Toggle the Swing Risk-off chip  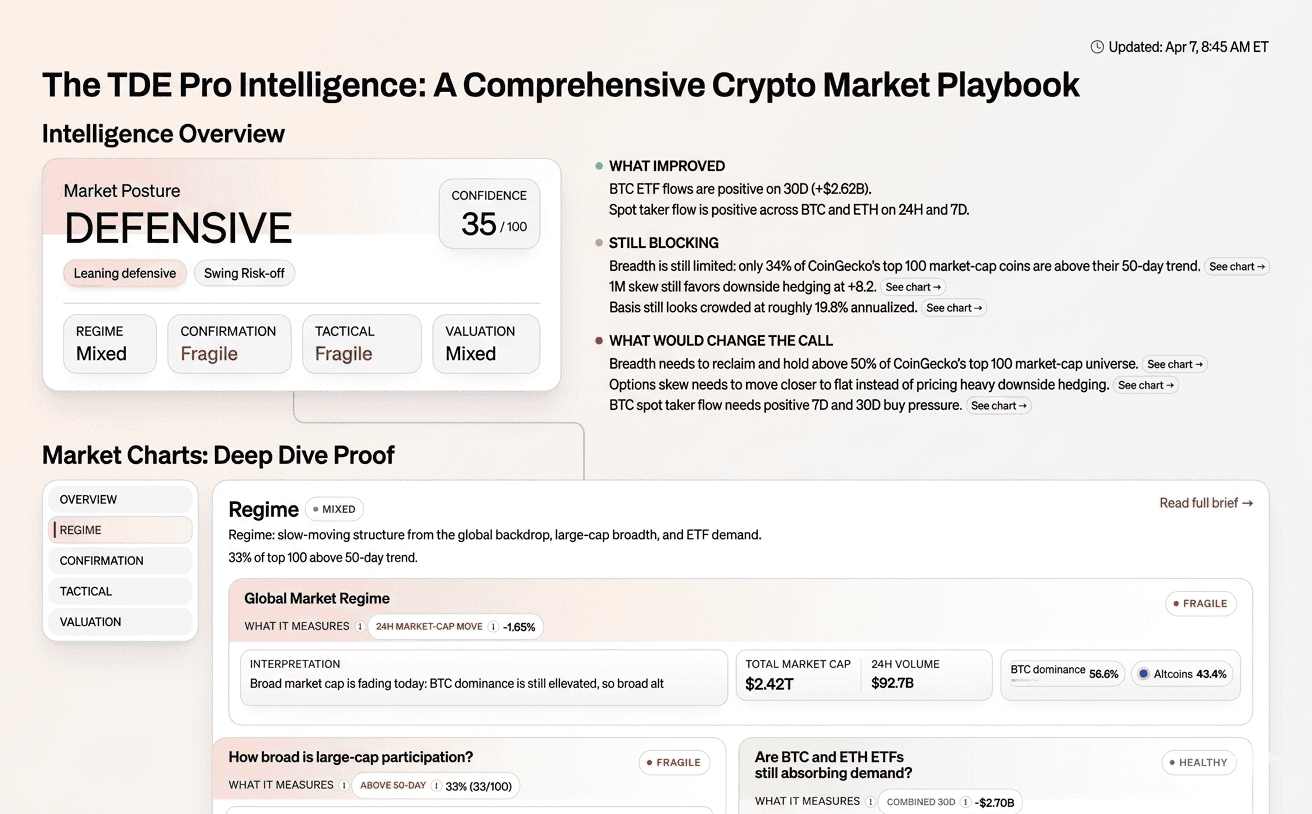pyautogui.click(x=244, y=273)
